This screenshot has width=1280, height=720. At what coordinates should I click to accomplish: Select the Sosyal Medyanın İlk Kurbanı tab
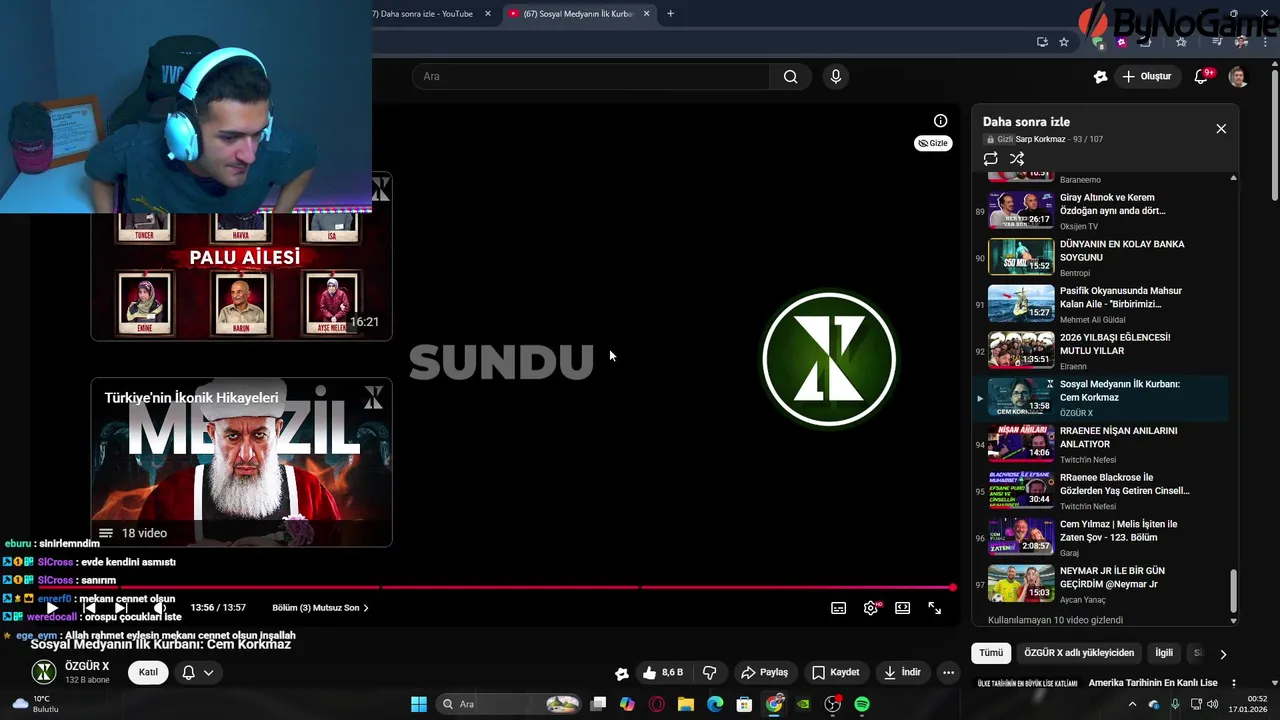(580, 14)
